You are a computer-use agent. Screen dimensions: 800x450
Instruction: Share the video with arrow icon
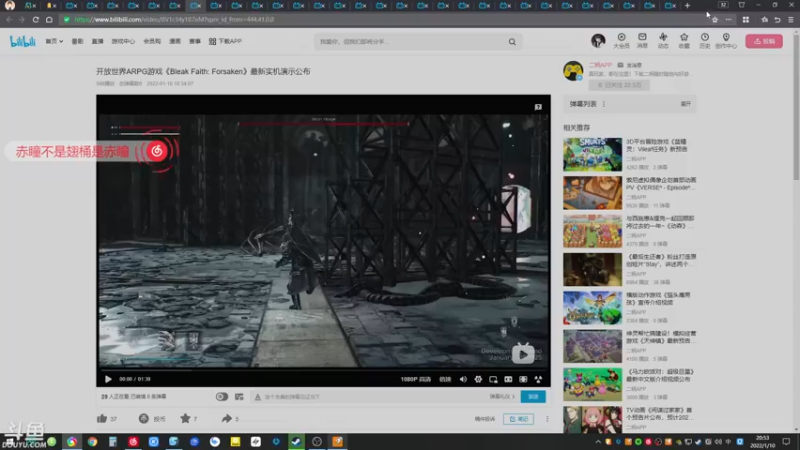(x=227, y=418)
